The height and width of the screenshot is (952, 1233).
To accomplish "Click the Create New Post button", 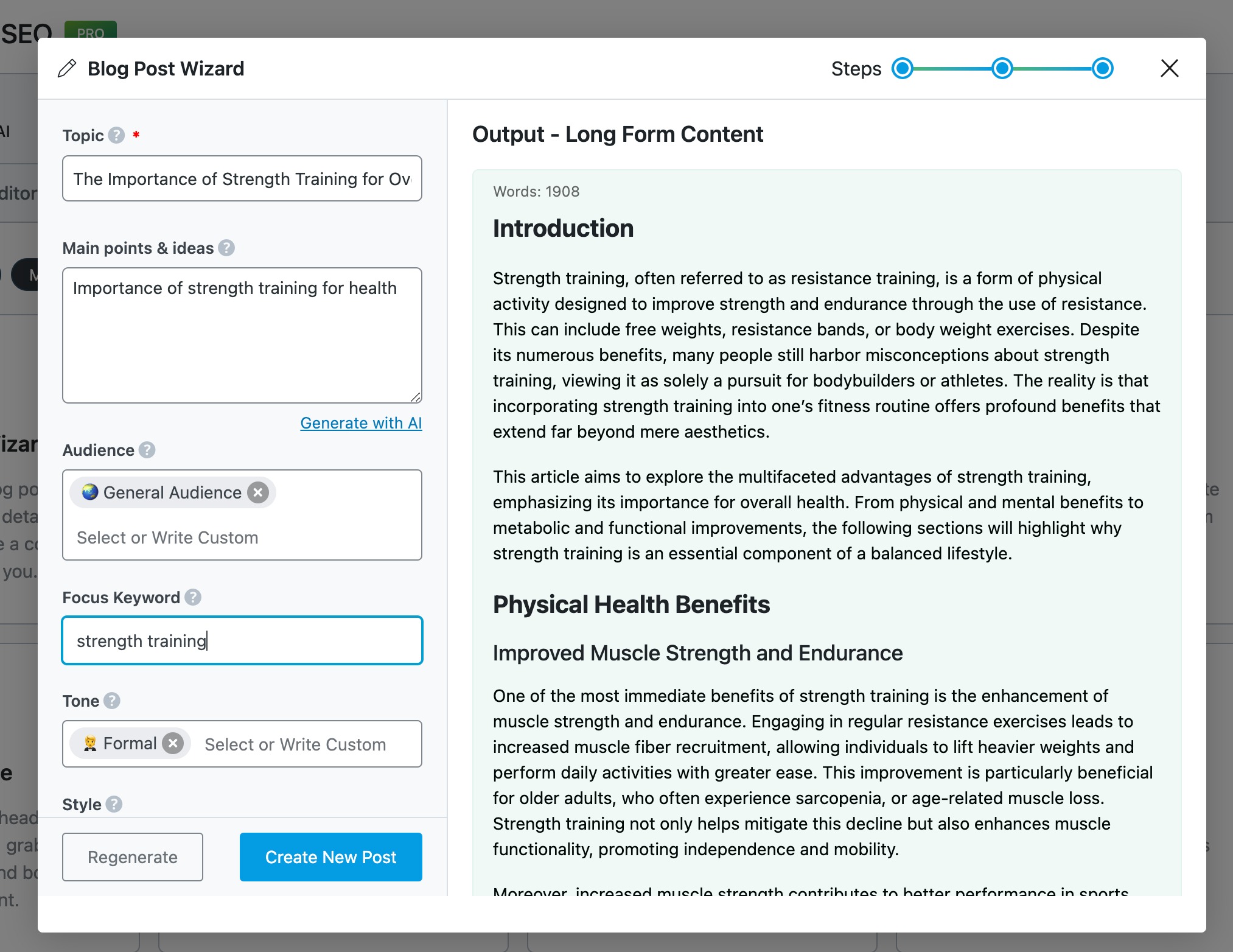I will coord(331,857).
